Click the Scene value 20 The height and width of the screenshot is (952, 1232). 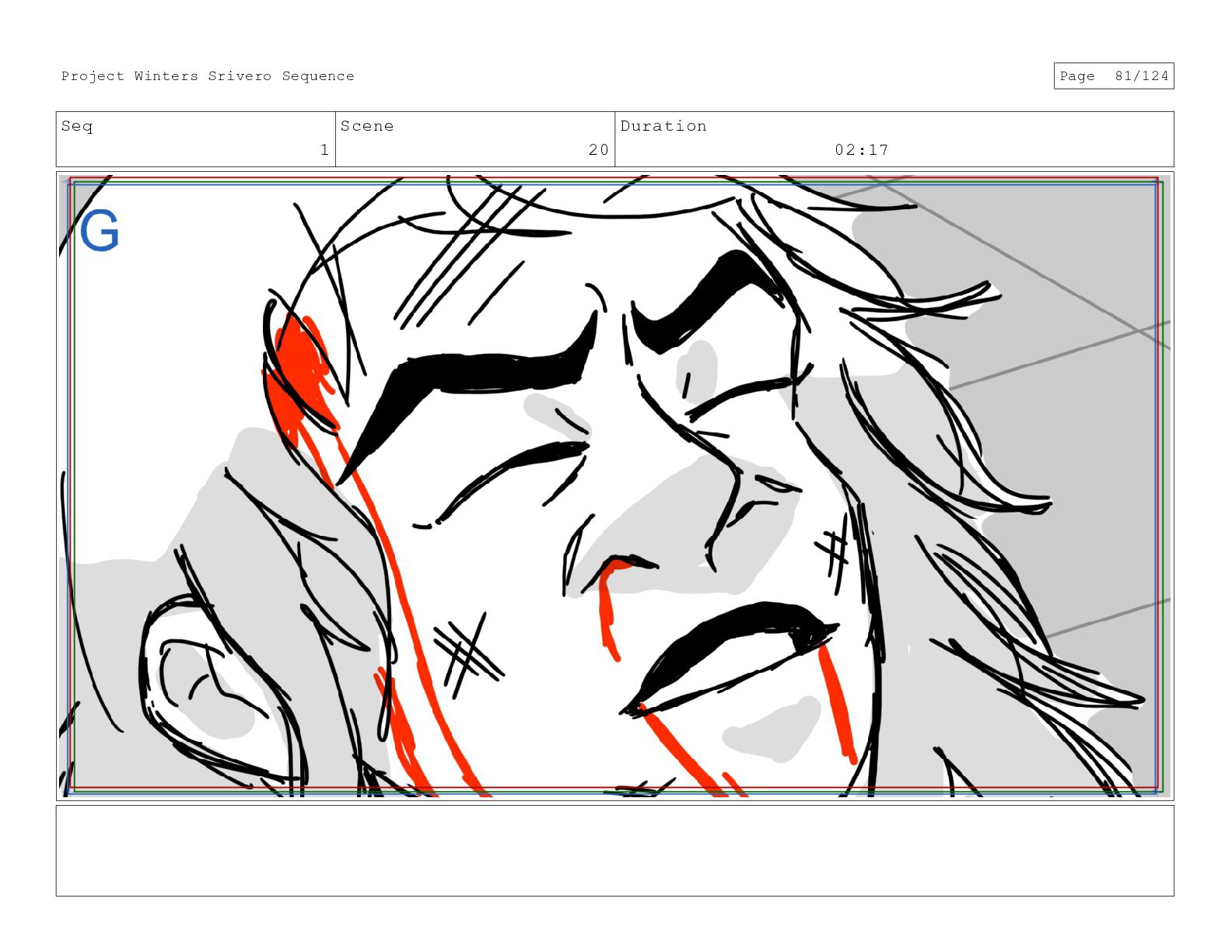pyautogui.click(x=598, y=149)
